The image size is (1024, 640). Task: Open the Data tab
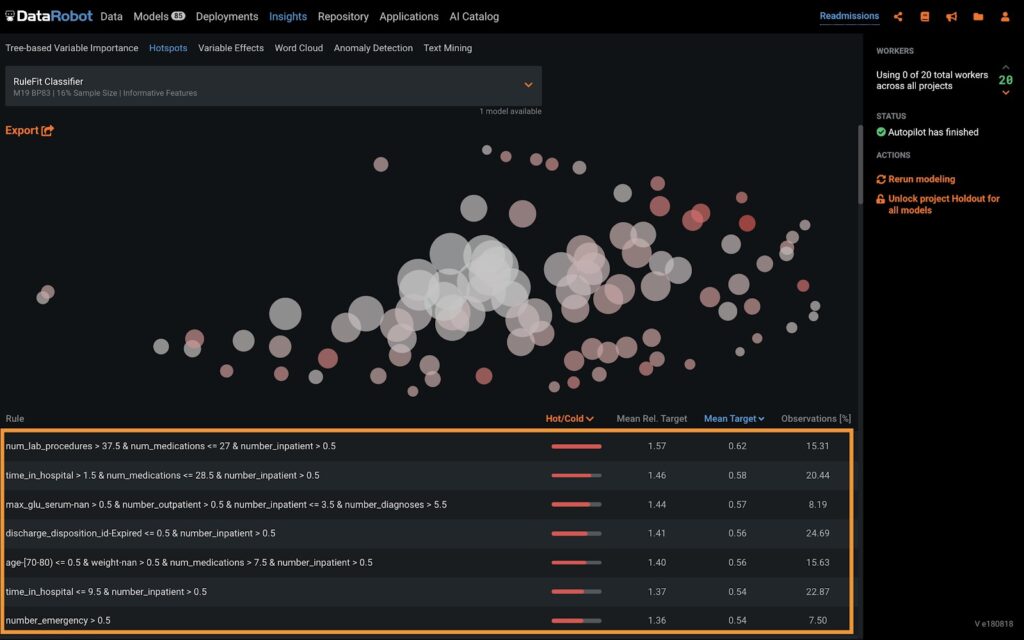[112, 16]
